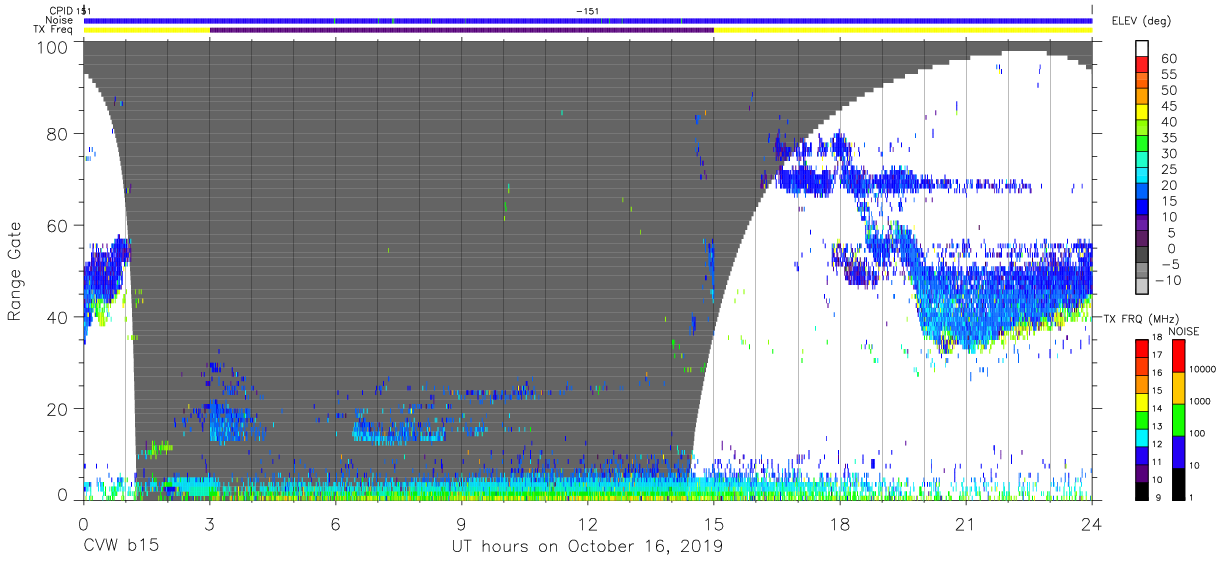This screenshot has height=567, width=1228.
Task: Click the '40' tick label on the Range Gate axis
Action: point(56,316)
